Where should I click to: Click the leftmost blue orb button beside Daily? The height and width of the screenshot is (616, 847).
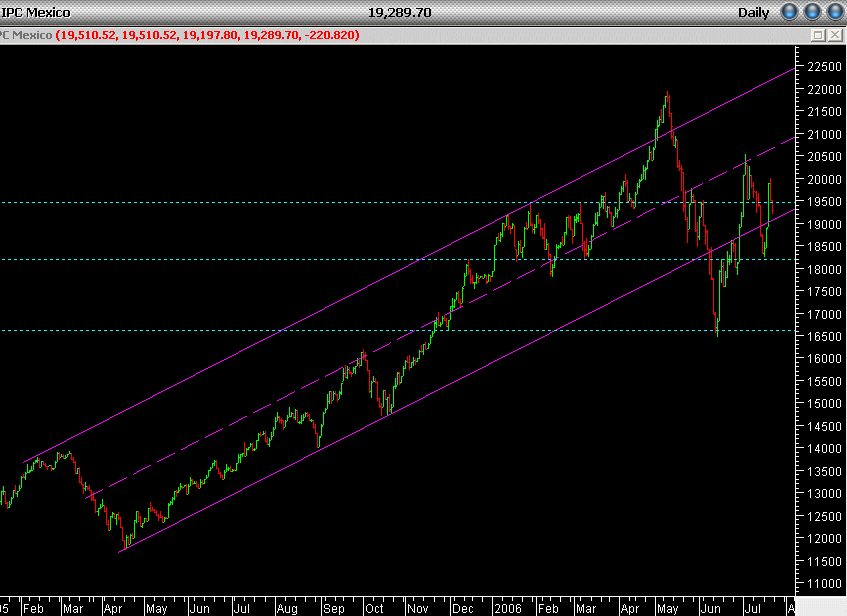coord(789,12)
